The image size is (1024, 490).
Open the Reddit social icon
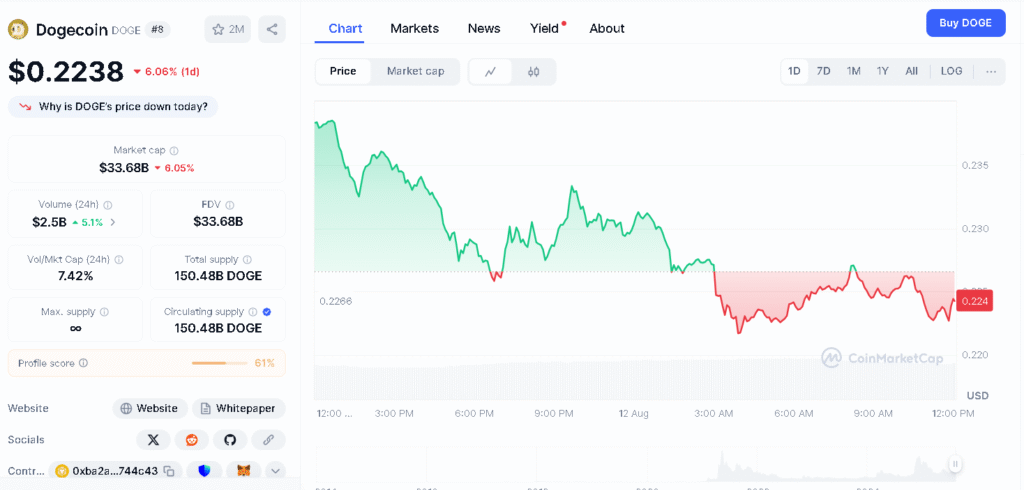click(x=191, y=439)
